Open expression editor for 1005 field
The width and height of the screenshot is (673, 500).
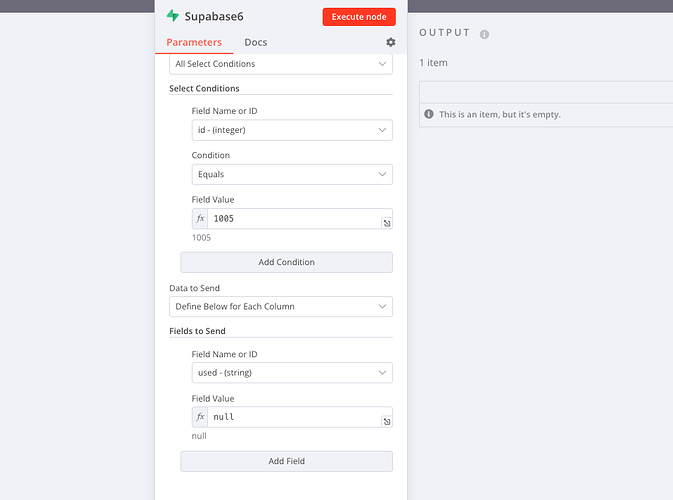pos(386,223)
